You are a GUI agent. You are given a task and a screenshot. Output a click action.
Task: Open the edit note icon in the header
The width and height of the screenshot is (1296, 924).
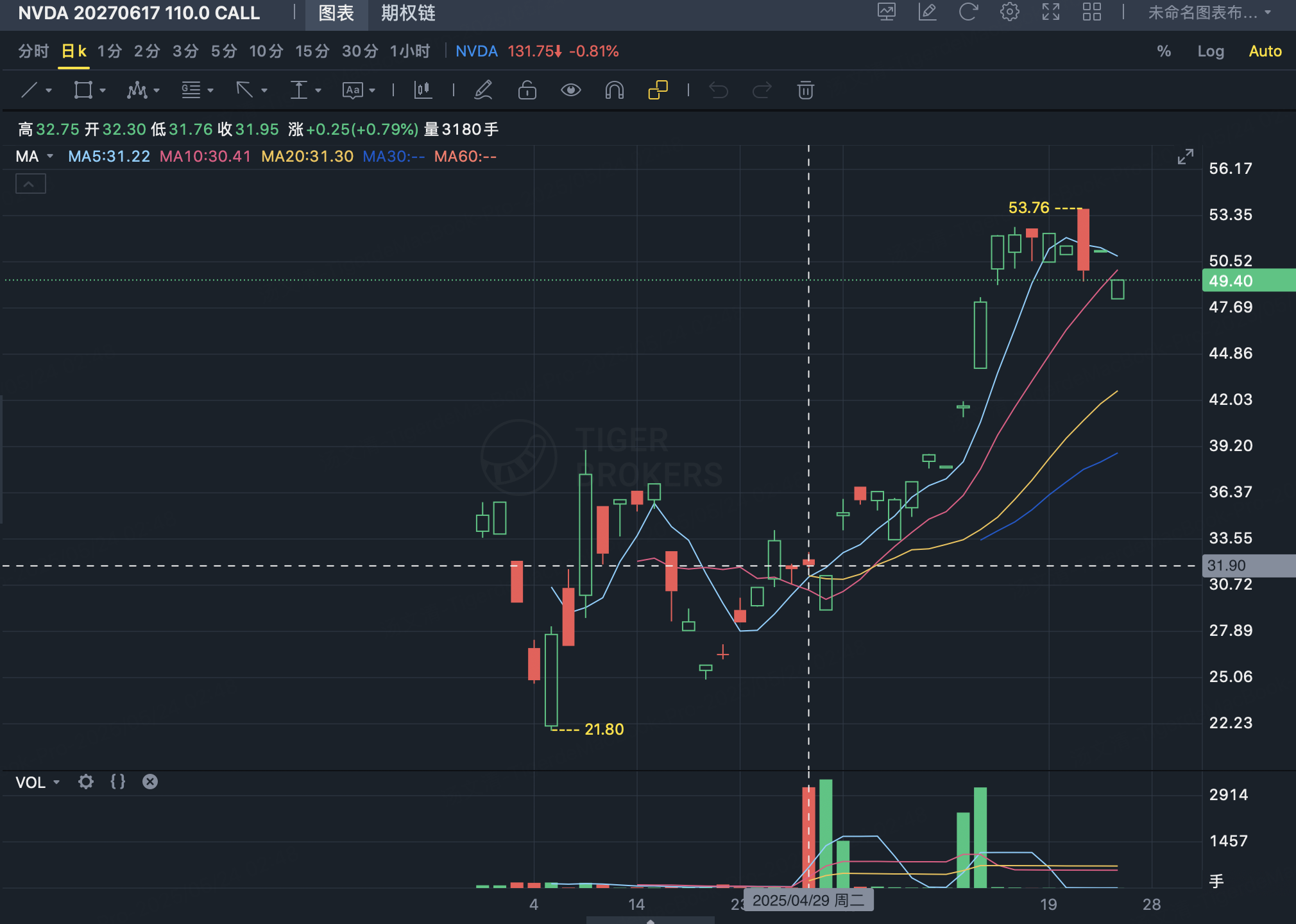(928, 12)
